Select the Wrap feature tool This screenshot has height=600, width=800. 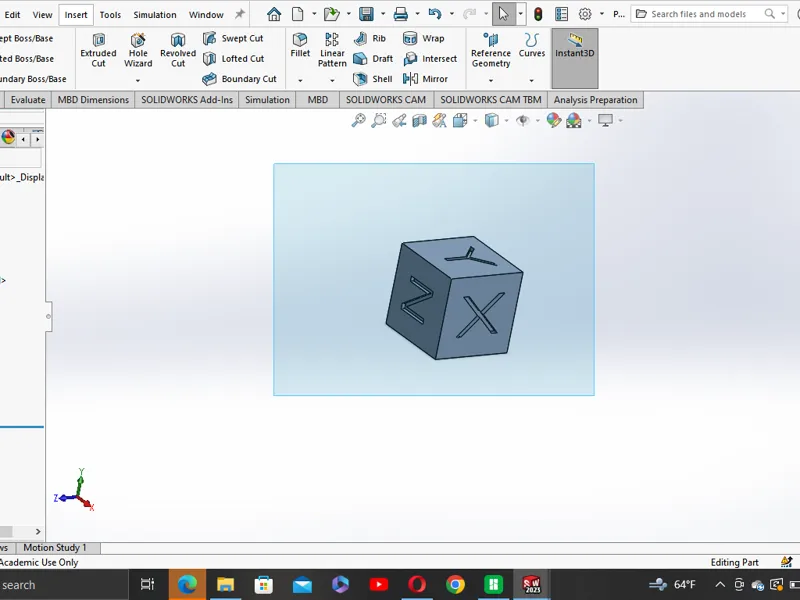[x=423, y=38]
